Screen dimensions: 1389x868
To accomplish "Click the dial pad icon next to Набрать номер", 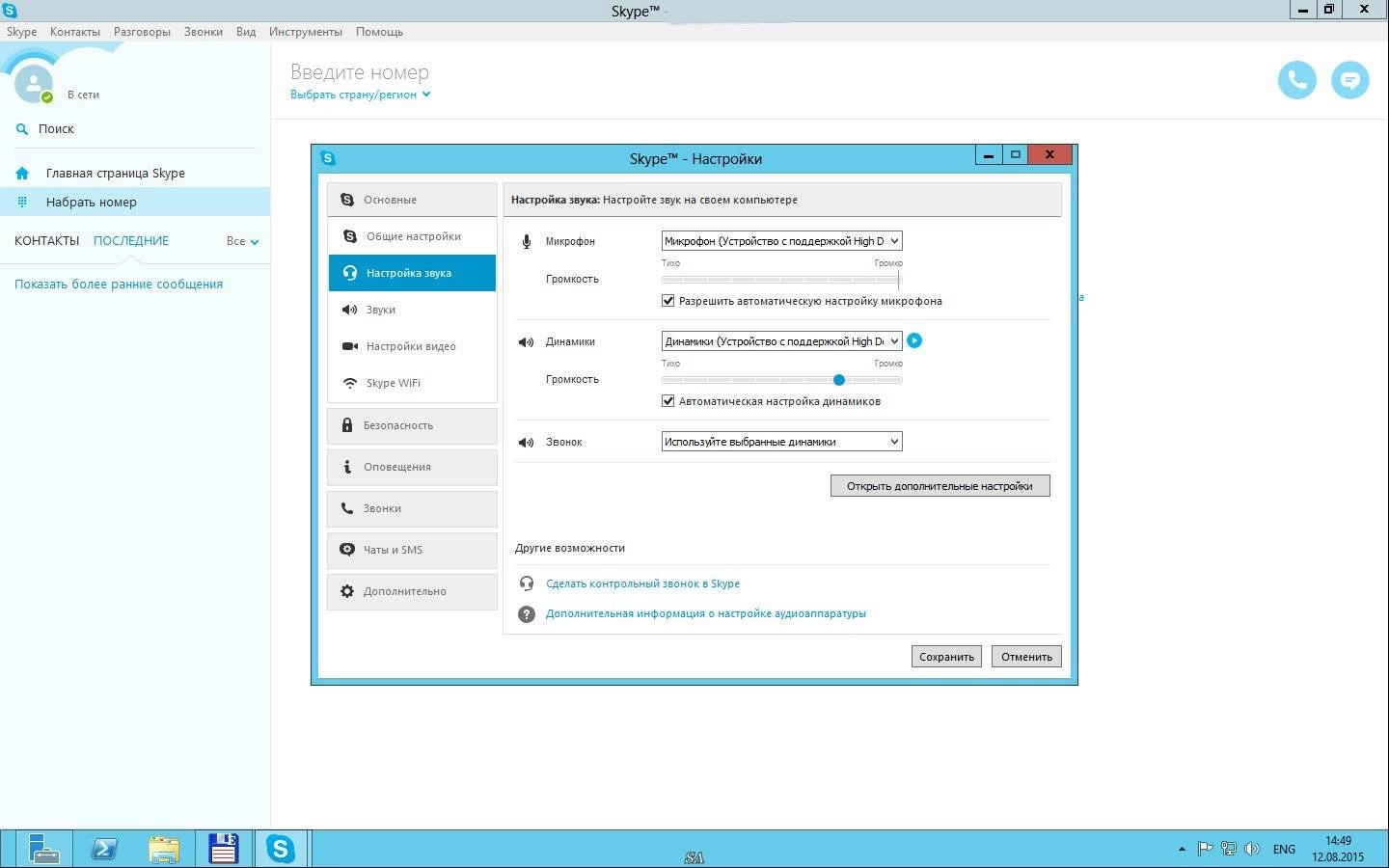I will 22,202.
